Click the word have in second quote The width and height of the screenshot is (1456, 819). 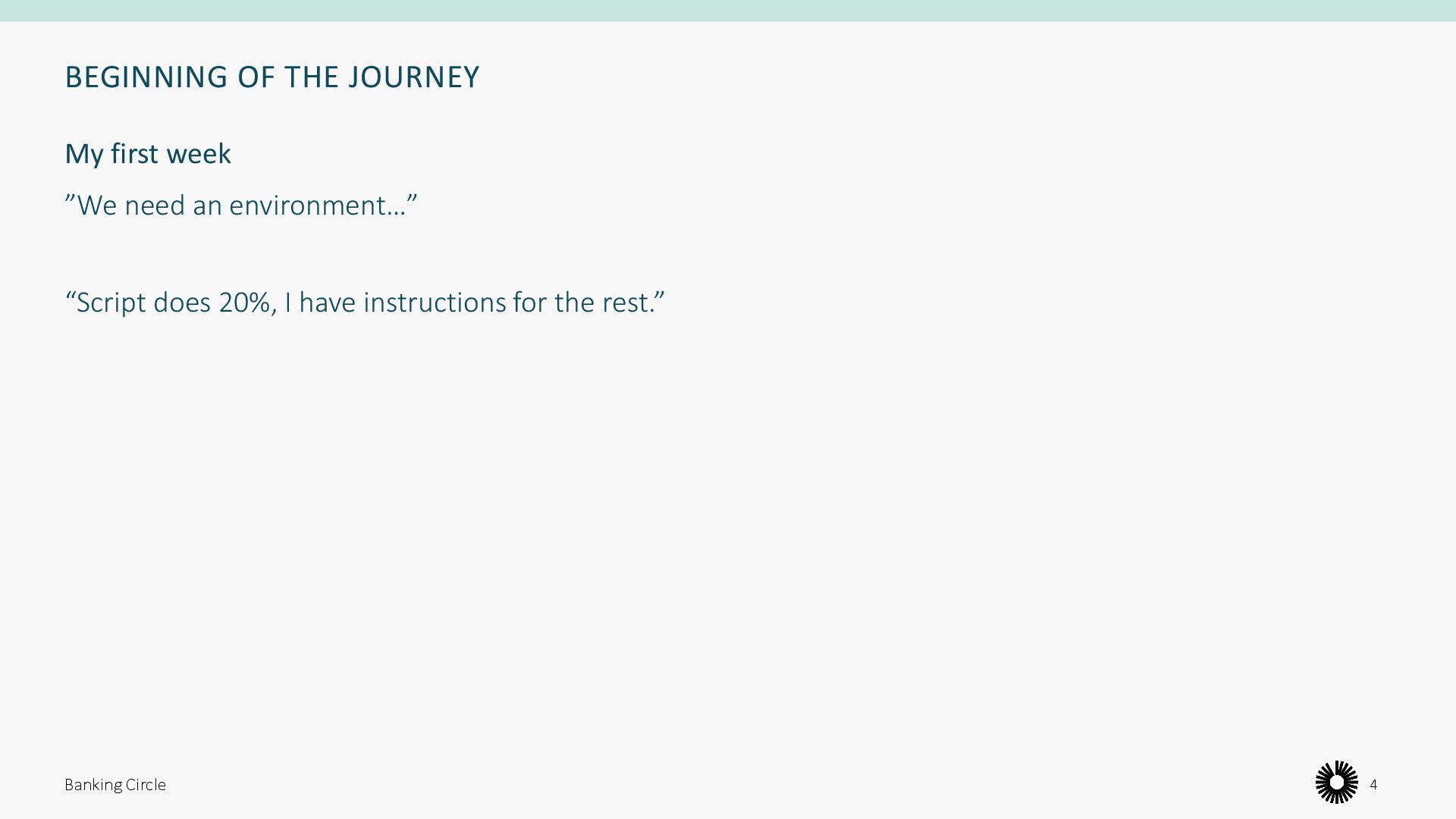click(x=327, y=302)
